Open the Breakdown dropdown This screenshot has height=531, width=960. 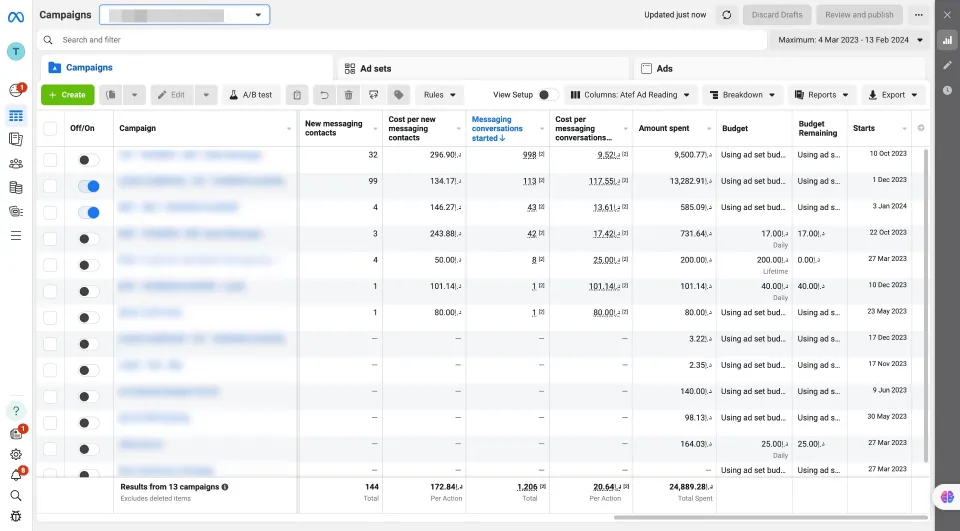click(x=742, y=95)
